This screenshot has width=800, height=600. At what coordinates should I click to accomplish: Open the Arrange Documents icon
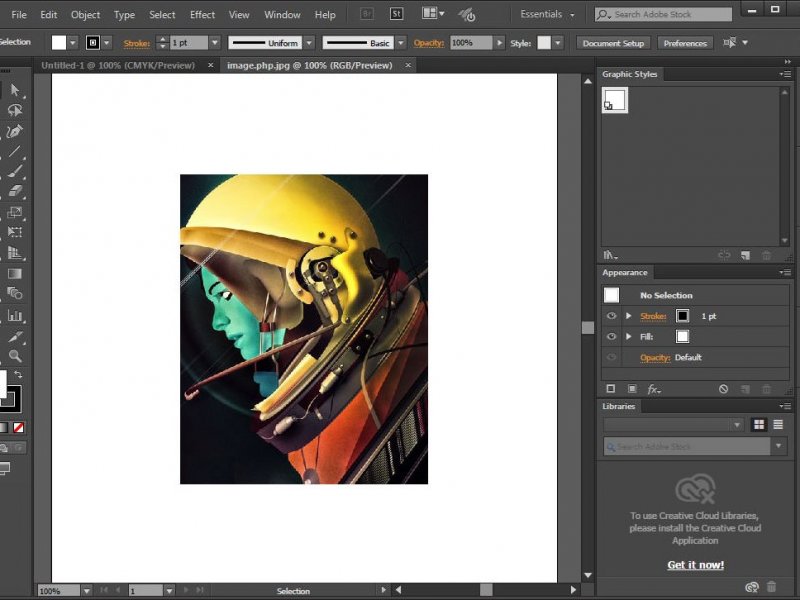[x=433, y=14]
